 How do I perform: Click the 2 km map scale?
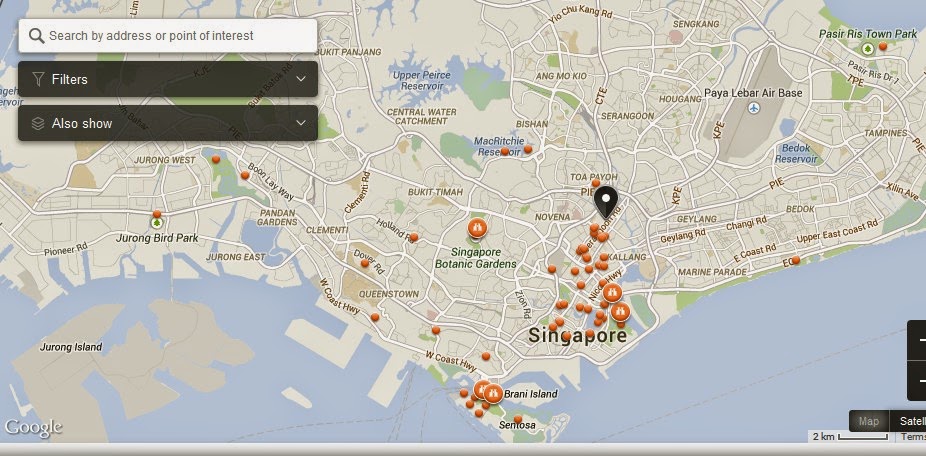point(850,437)
